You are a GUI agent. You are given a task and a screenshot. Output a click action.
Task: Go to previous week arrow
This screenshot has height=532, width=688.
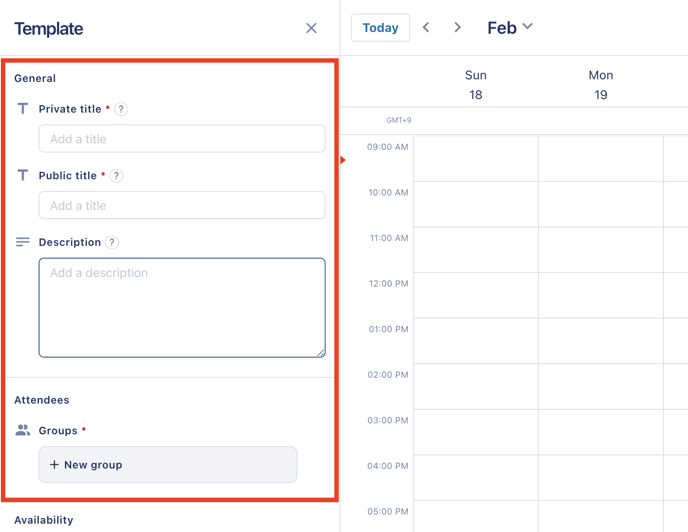[x=426, y=27]
